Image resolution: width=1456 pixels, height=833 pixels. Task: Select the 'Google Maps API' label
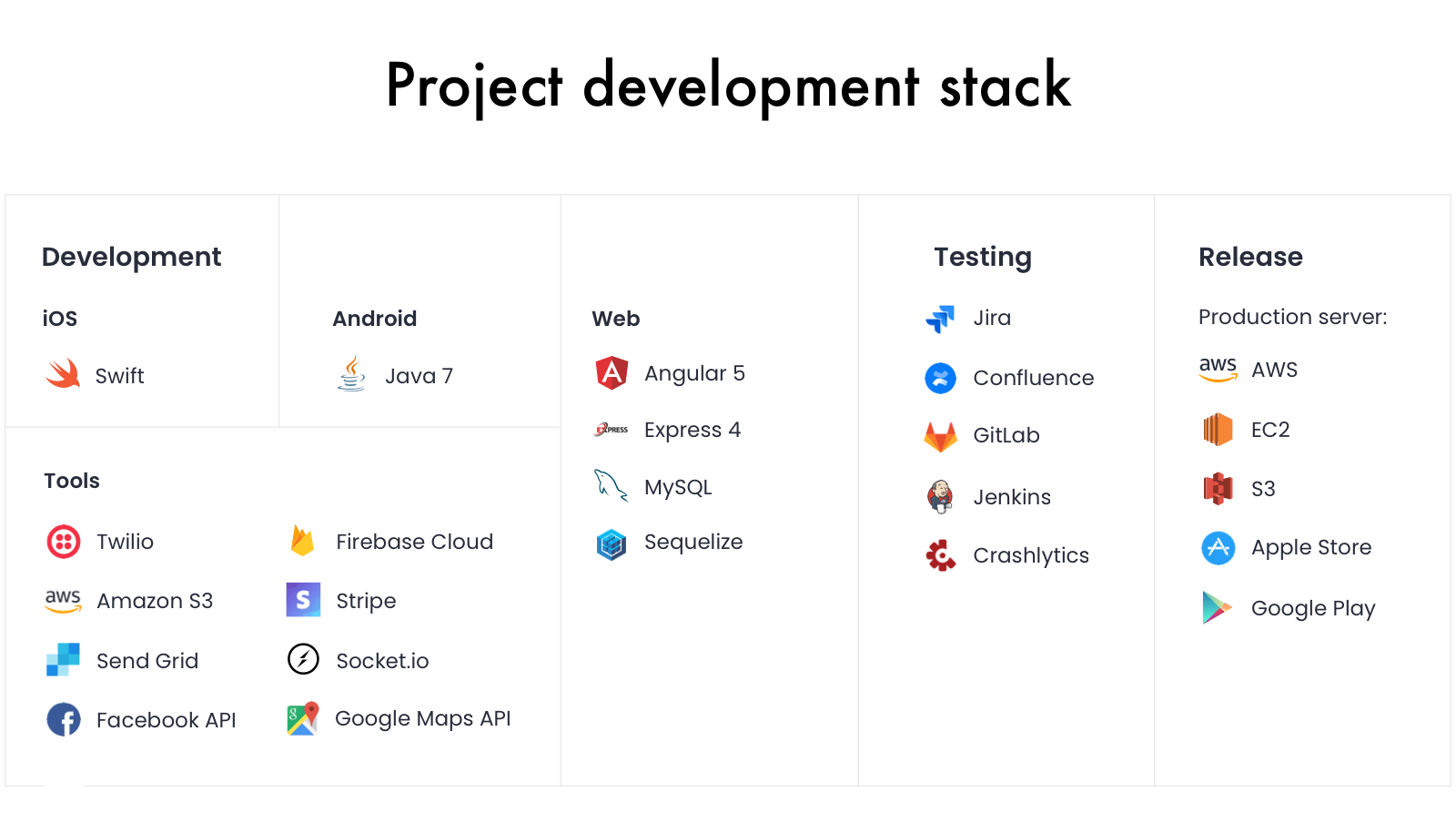(x=423, y=719)
